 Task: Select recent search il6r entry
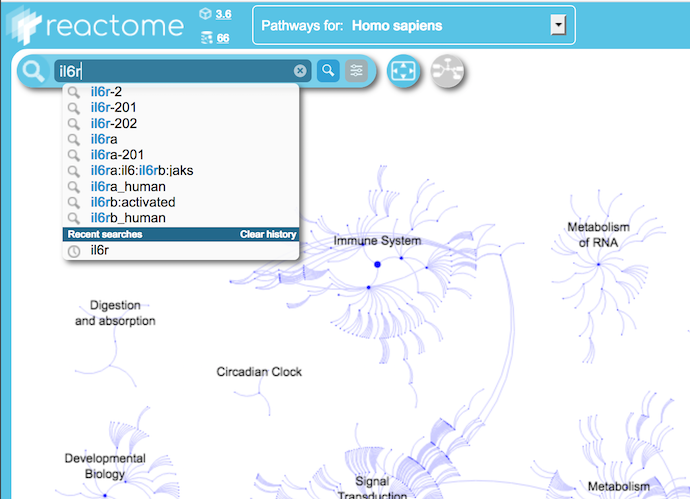point(99,250)
